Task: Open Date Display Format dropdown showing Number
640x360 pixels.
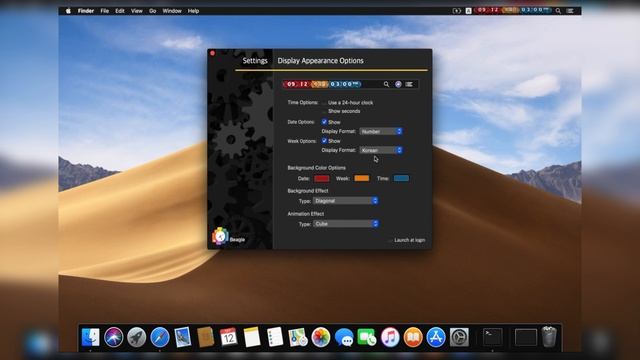Action: 381,131
